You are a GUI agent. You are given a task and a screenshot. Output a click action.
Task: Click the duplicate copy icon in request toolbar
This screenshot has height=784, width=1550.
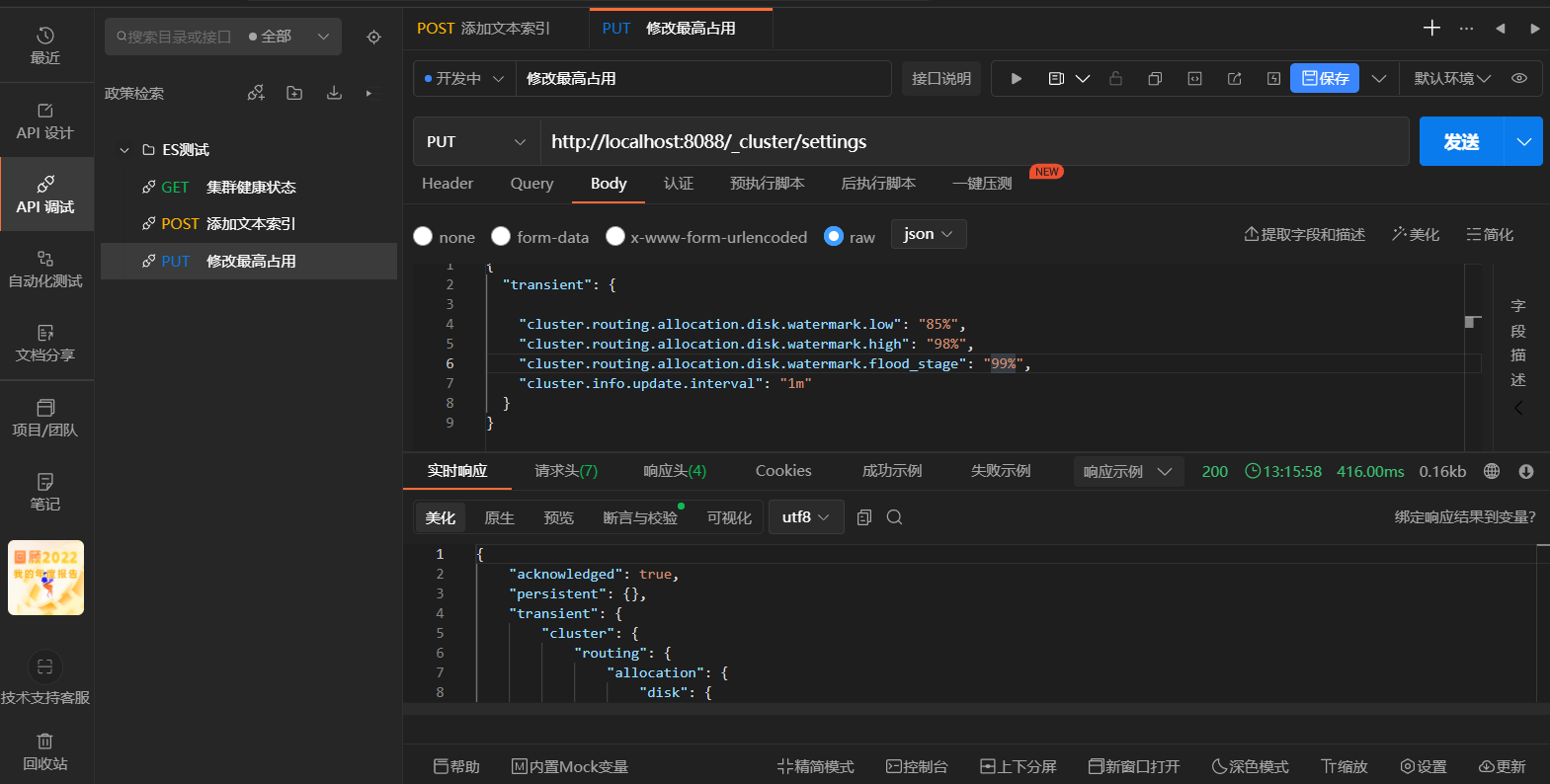point(1155,78)
